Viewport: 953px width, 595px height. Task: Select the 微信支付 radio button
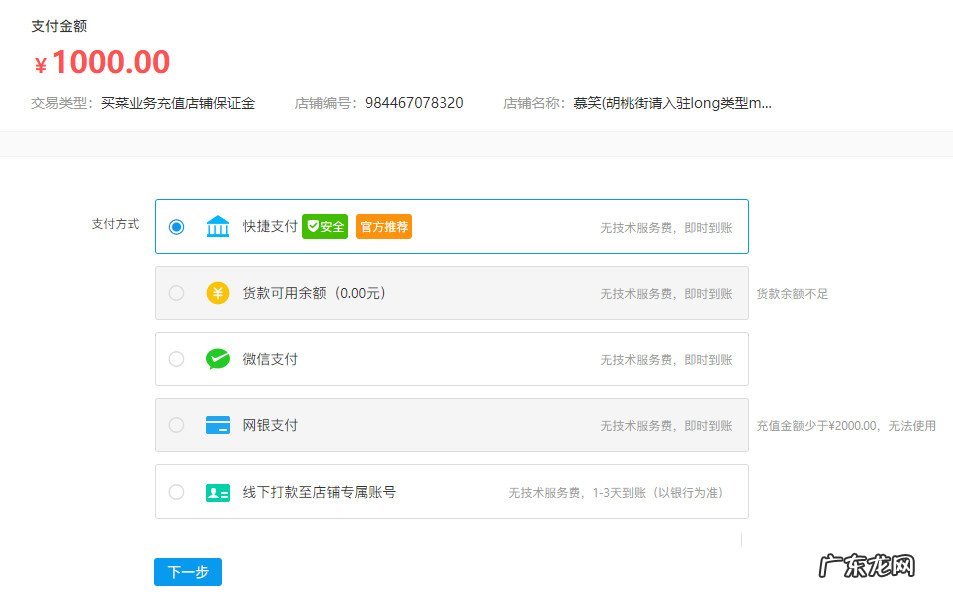coord(177,359)
